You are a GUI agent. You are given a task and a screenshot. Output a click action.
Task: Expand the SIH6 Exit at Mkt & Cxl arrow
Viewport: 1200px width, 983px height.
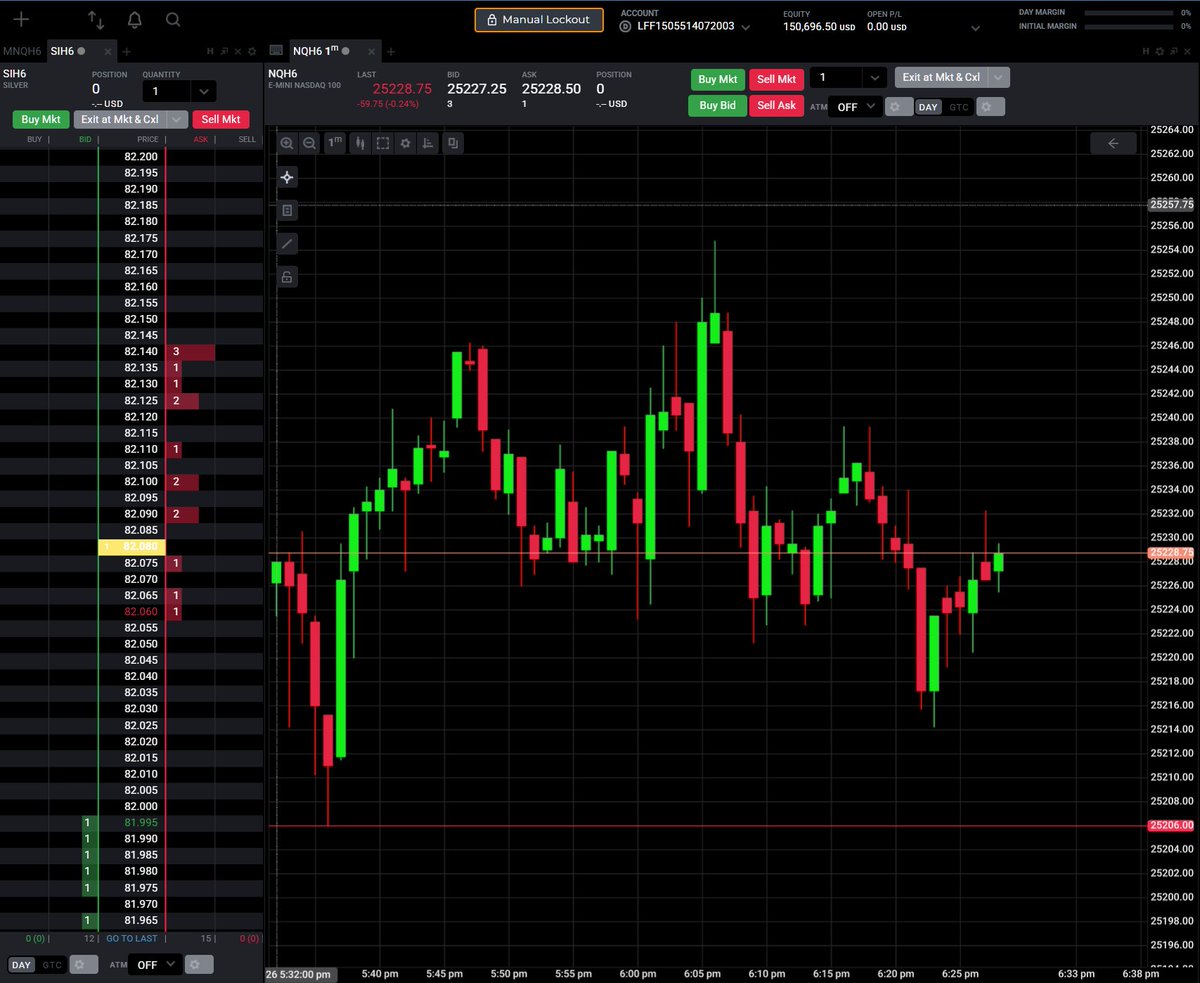(x=177, y=119)
